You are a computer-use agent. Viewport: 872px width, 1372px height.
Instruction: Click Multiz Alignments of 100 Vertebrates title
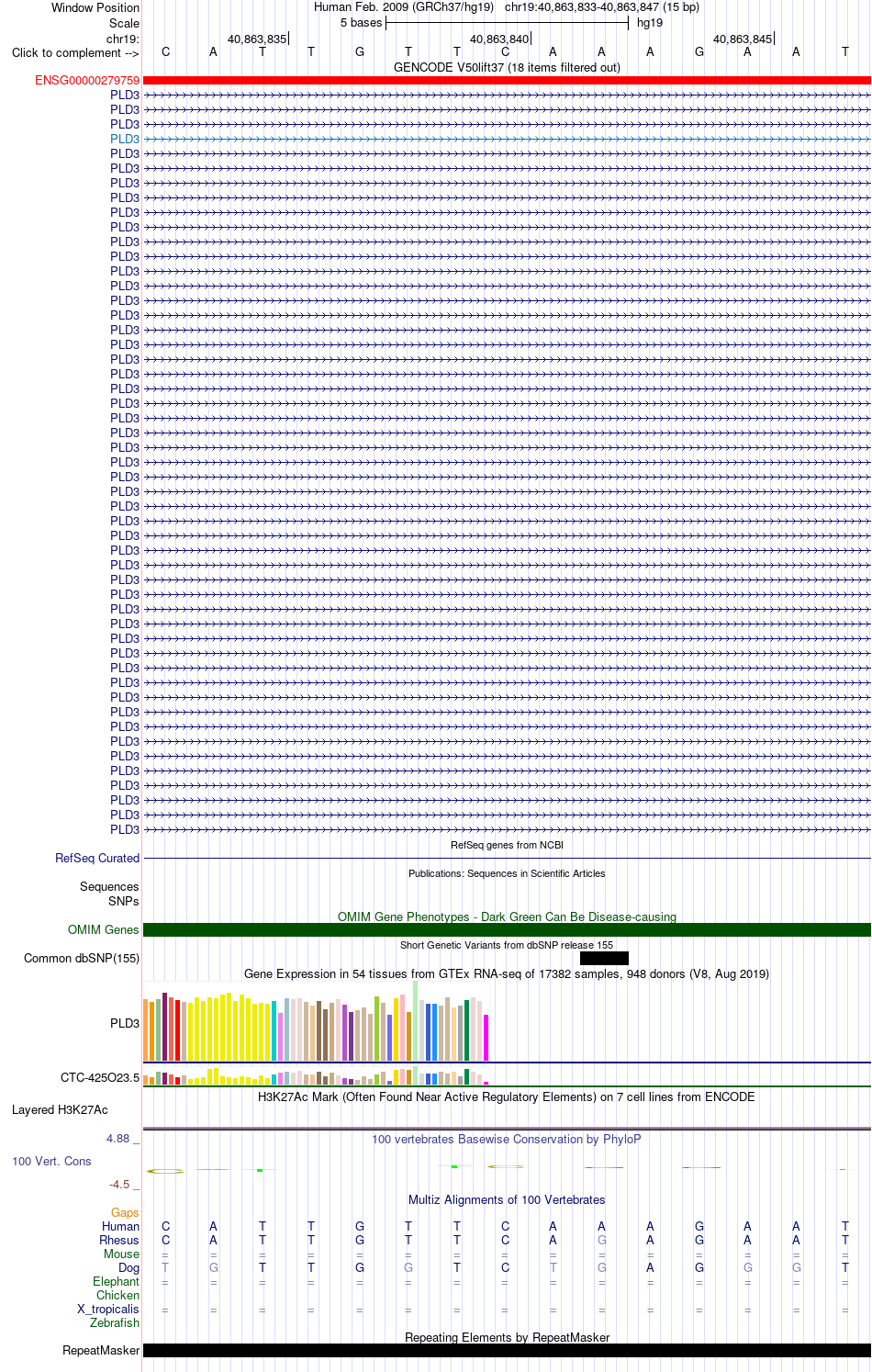507,1200
